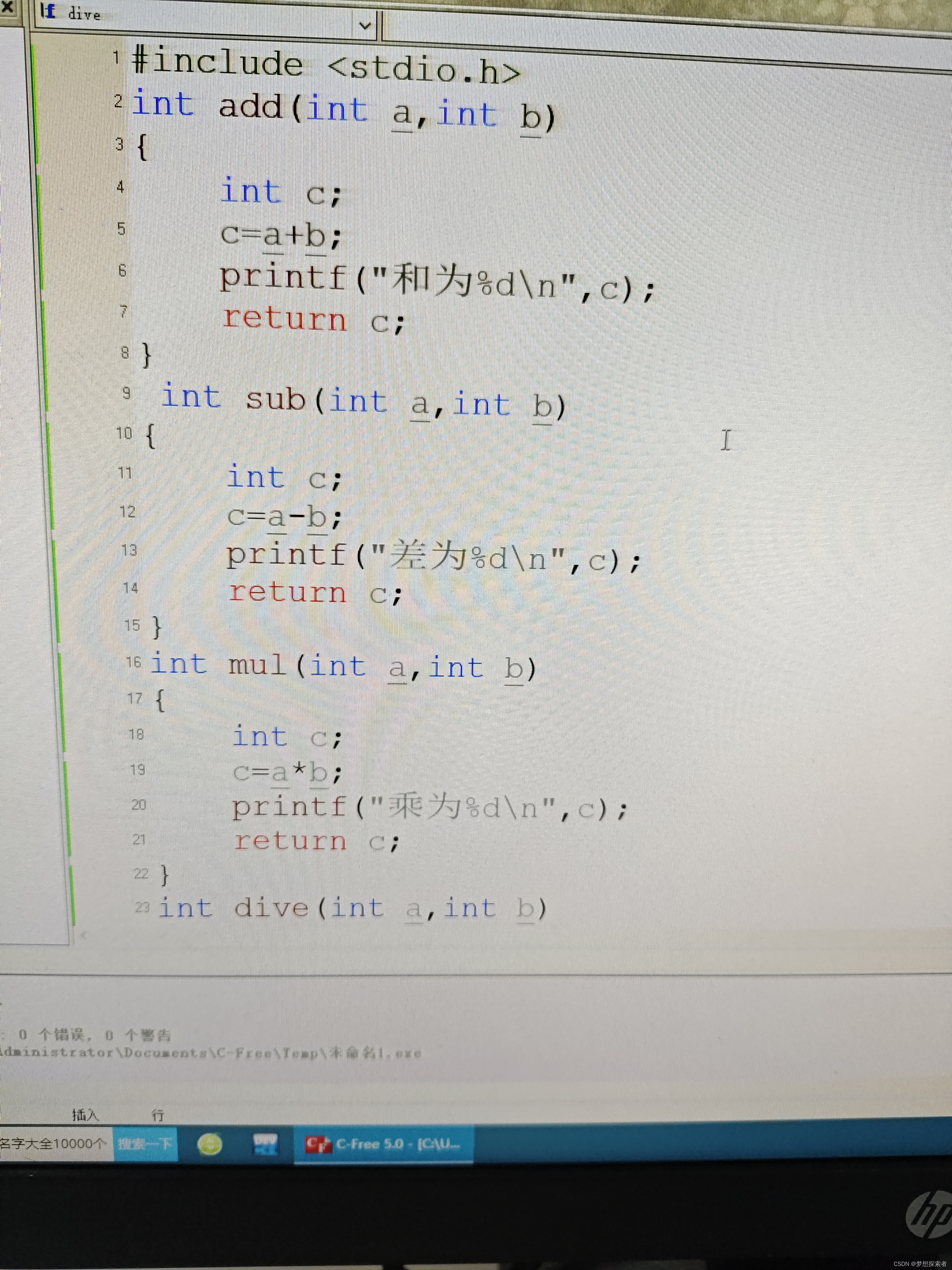Click 'return c;' on line 21

pos(317,842)
